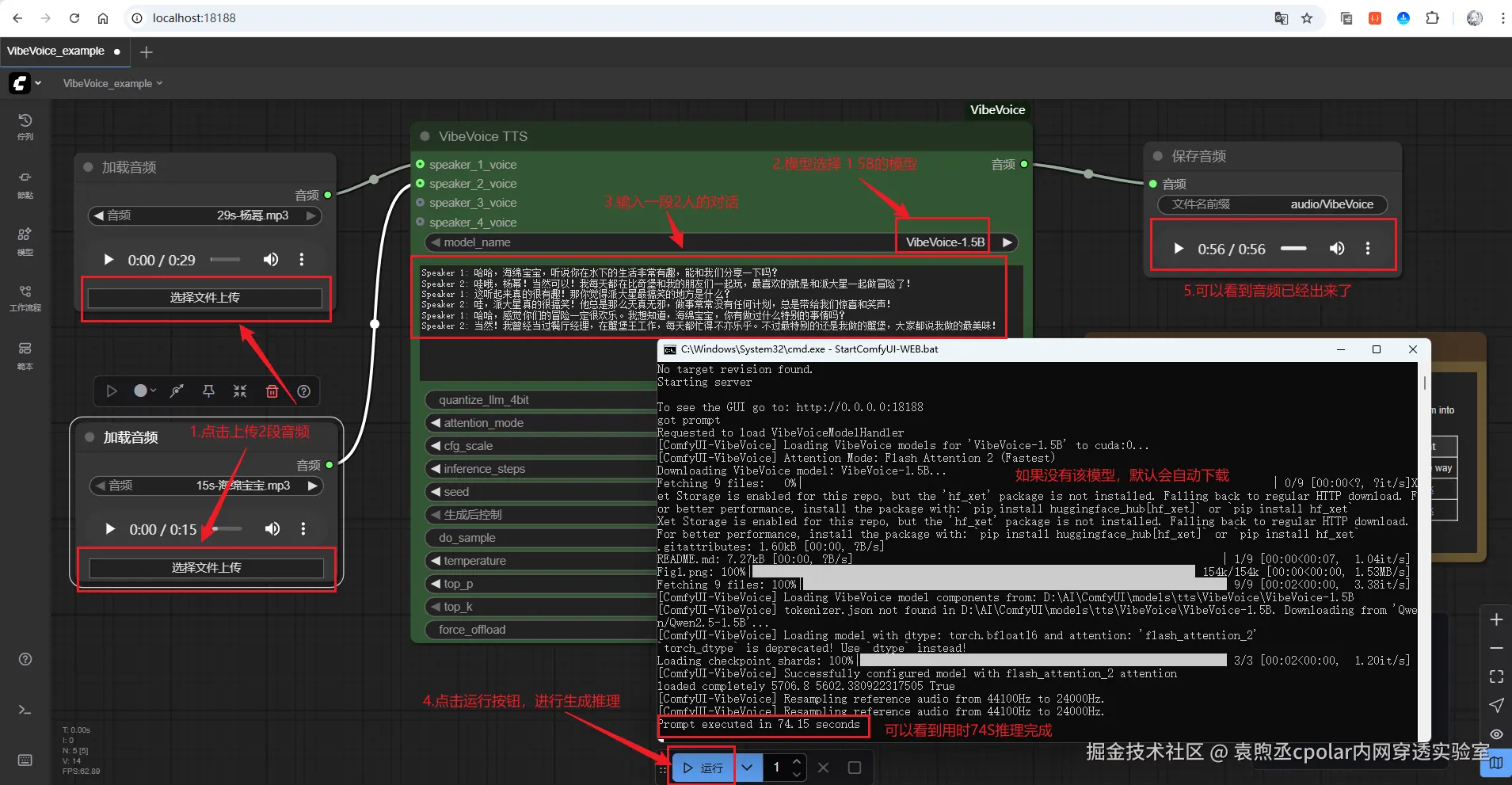Viewport: 1512px width, 785px height.
Task: Select next audio file after 29s mp3
Action: [311, 215]
